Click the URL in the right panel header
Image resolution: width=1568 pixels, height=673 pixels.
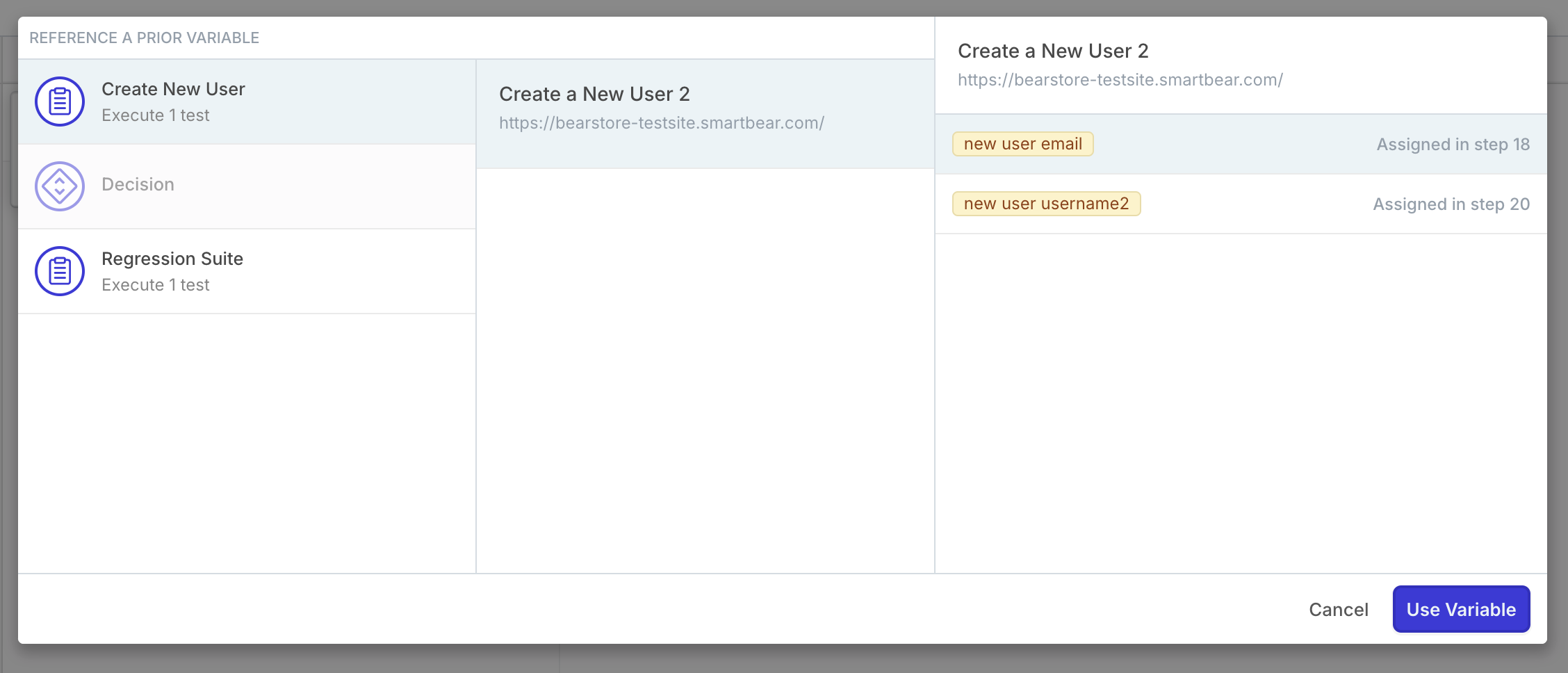[1120, 79]
